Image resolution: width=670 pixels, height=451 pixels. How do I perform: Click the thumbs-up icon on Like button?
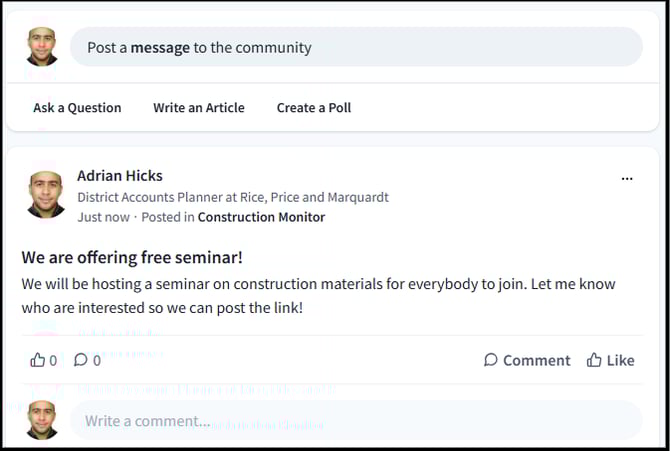point(594,360)
